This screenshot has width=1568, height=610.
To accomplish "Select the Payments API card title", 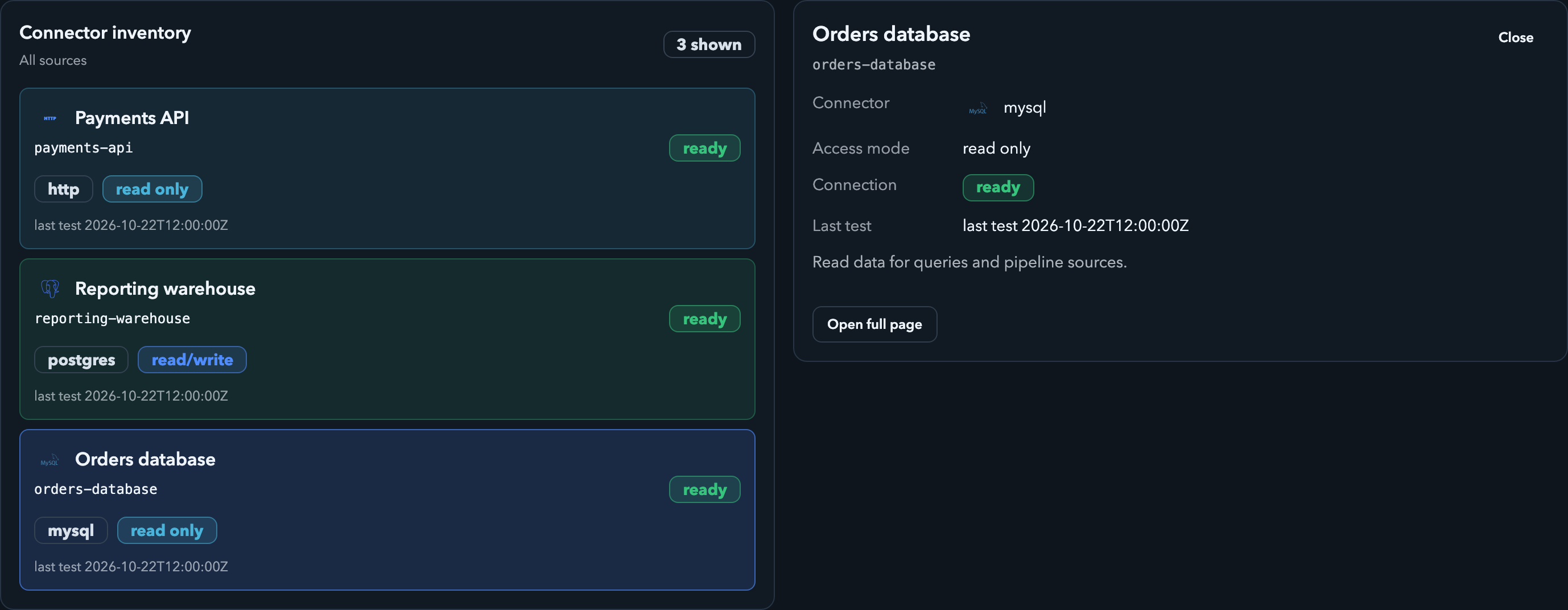I will (132, 117).
